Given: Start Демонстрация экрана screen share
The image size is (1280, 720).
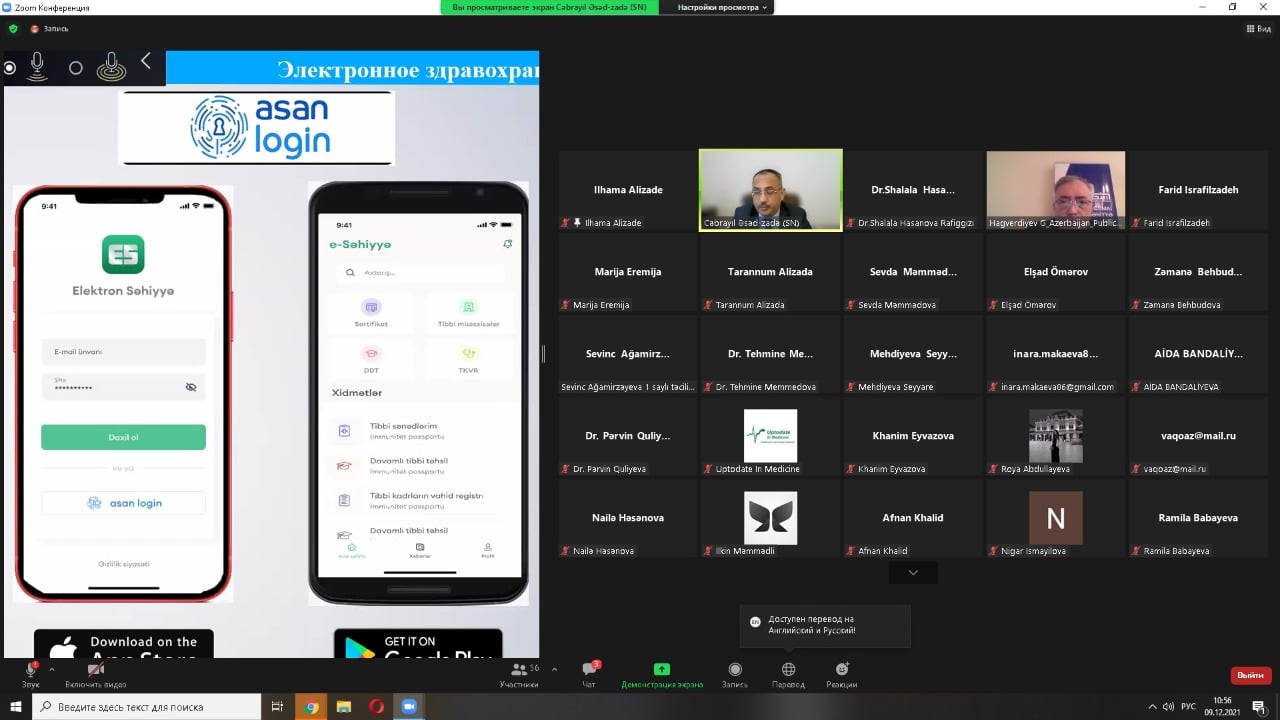Looking at the screenshot, I should tap(661, 675).
